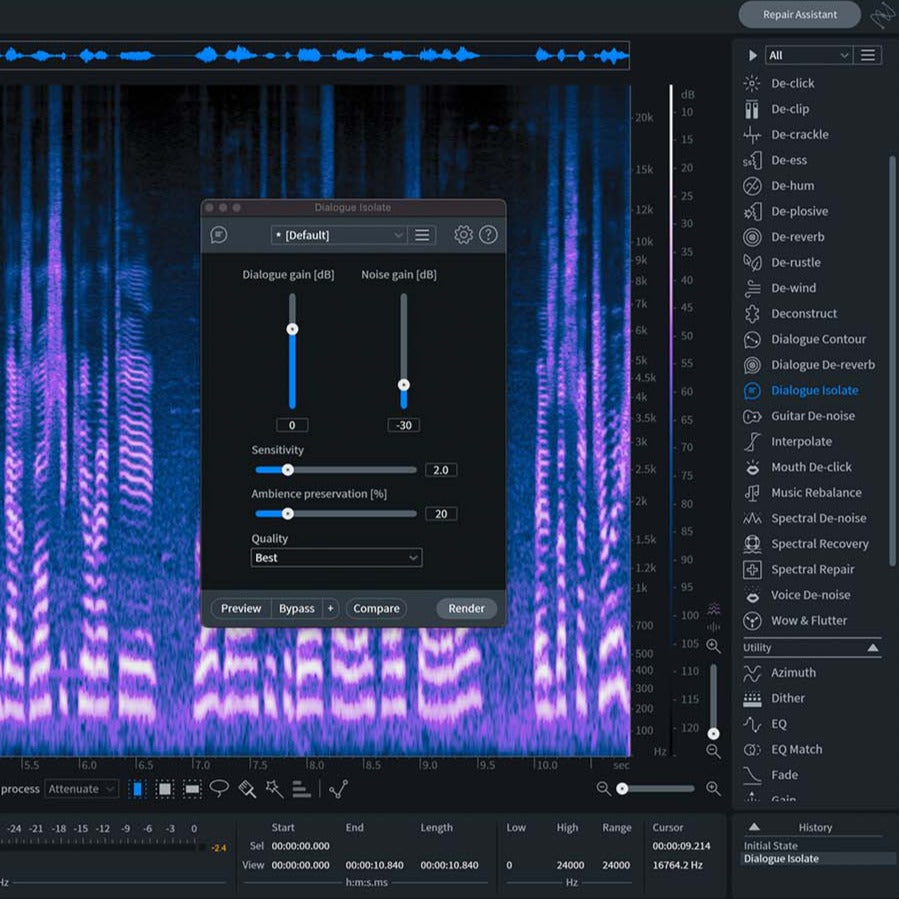
Task: Select the Lasso selection tool
Action: [x=219, y=788]
